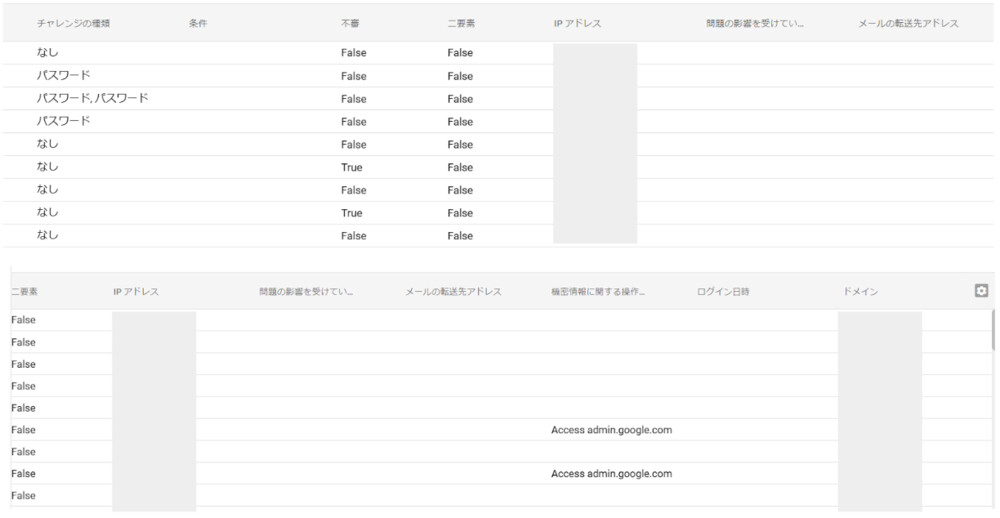Click the ログイン日時 column header
The height and width of the screenshot is (518, 1000).
click(723, 292)
